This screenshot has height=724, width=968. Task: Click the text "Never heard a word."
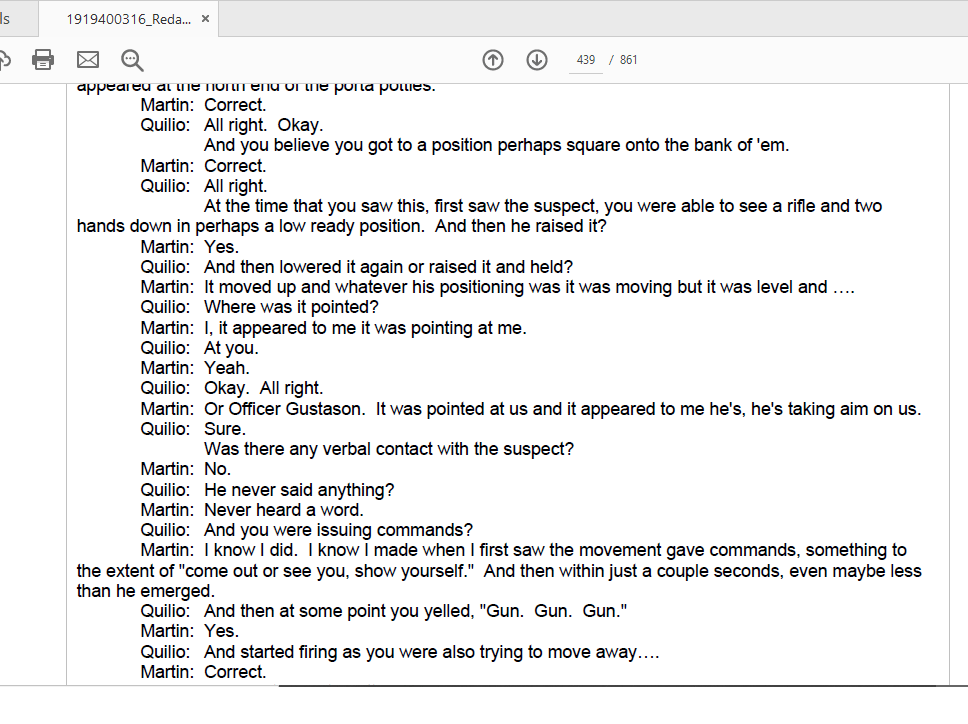[x=283, y=510]
